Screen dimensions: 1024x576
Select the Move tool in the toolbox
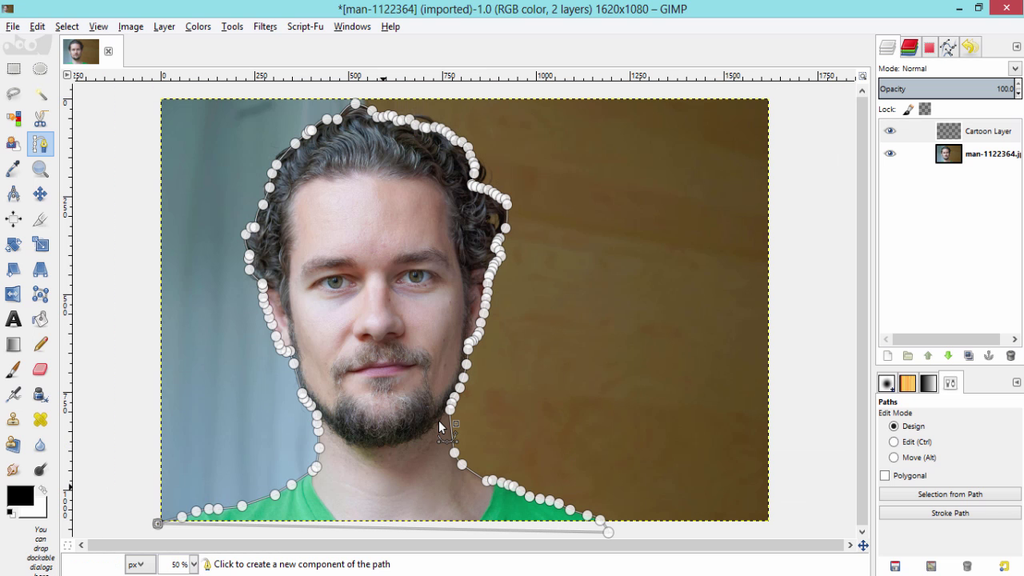[x=40, y=194]
